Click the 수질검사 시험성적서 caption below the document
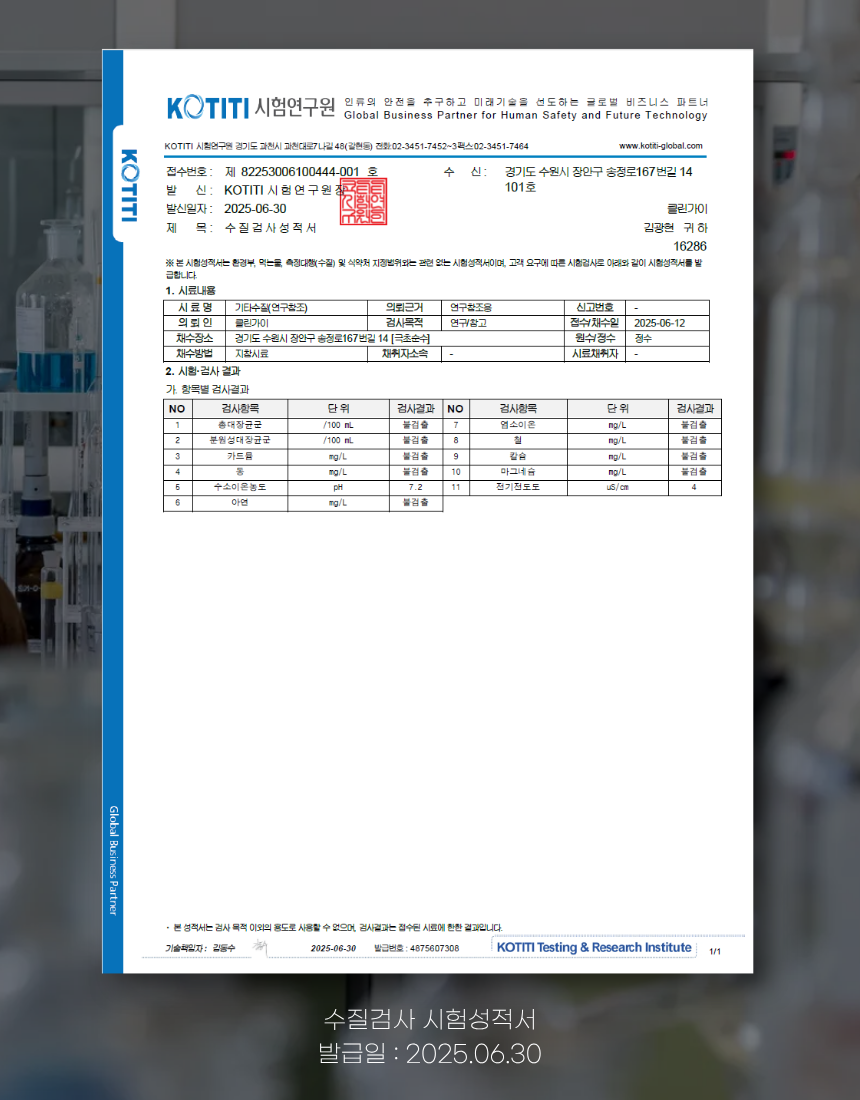Viewport: 860px width, 1100px height. click(430, 1019)
